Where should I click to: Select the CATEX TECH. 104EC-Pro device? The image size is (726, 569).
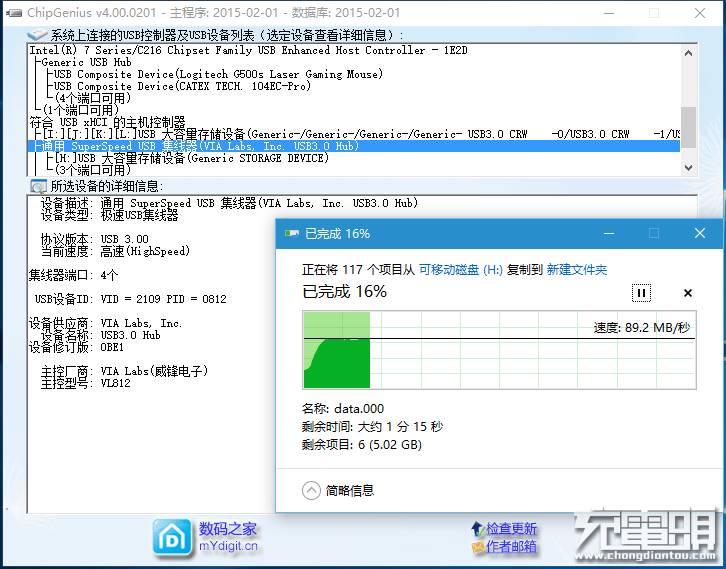(182, 86)
